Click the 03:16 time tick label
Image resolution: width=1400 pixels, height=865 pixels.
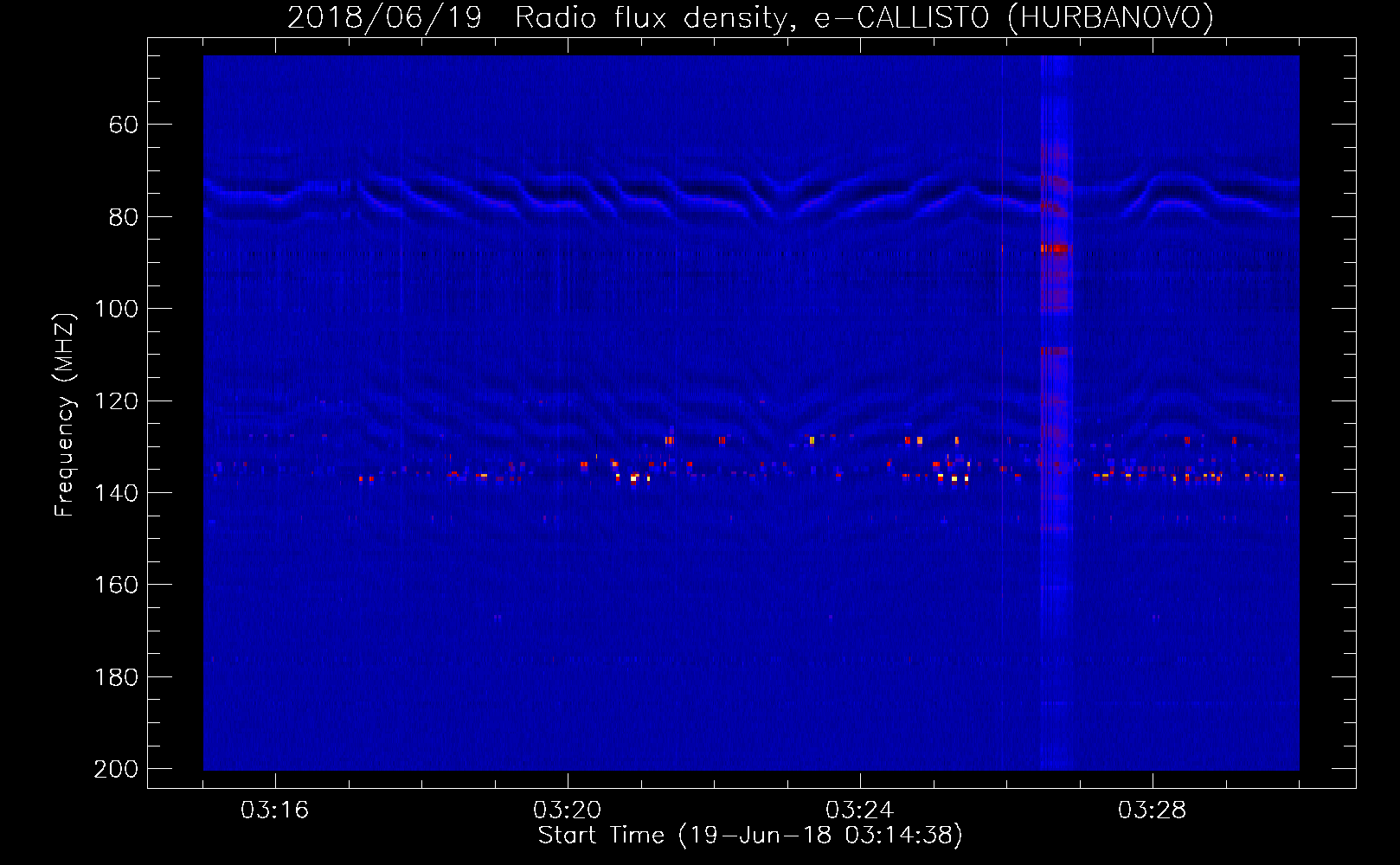click(274, 811)
